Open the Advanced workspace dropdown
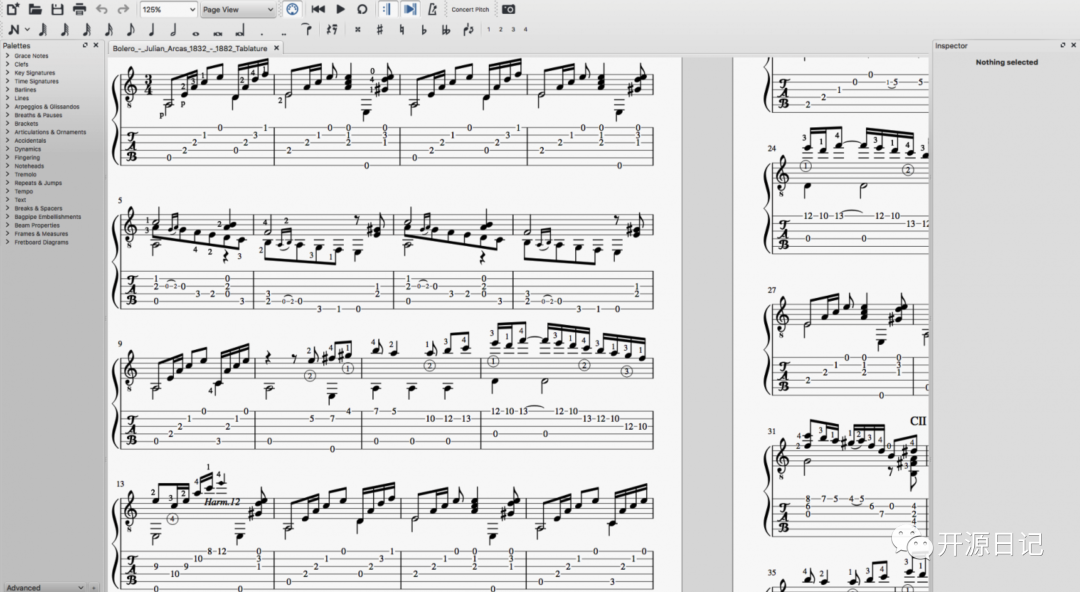This screenshot has height=592, width=1080. pos(43,587)
